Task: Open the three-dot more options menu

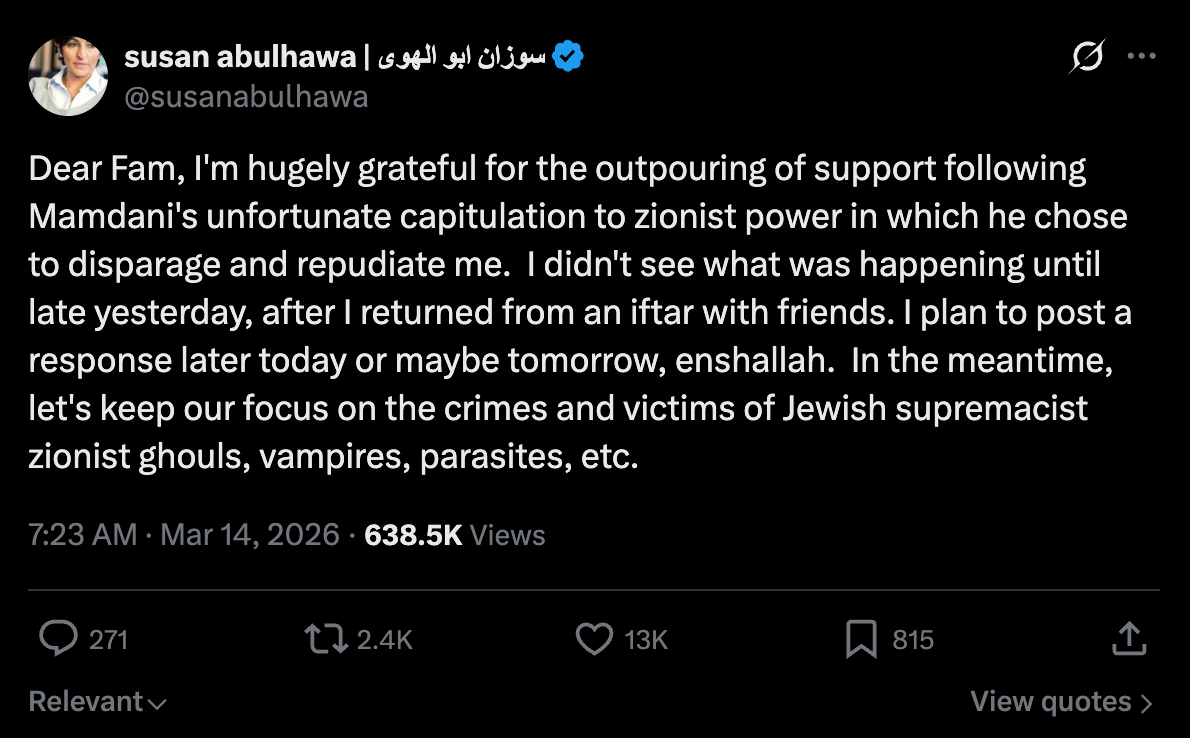Action: pos(1141,57)
